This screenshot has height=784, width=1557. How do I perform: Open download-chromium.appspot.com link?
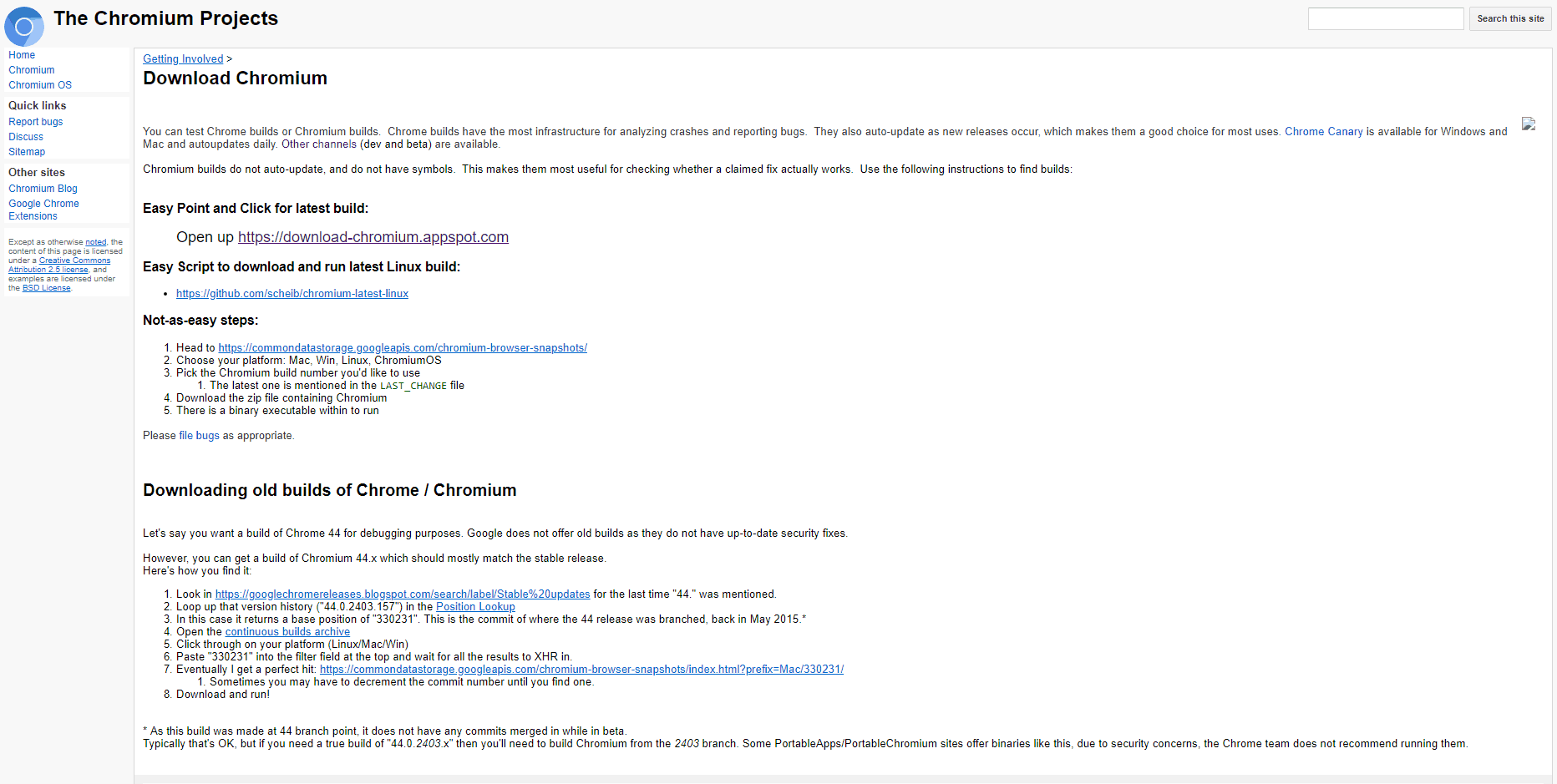(x=373, y=237)
